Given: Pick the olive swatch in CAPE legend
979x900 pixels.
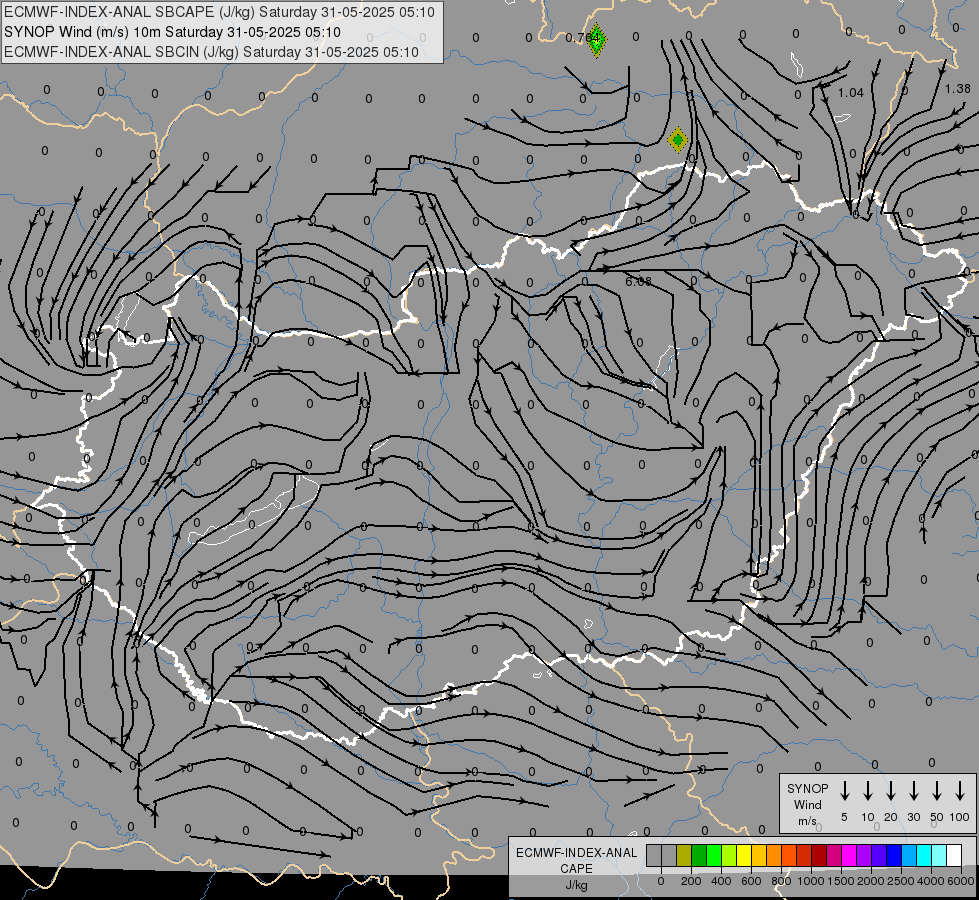Looking at the screenshot, I should pyautogui.click(x=684, y=856).
